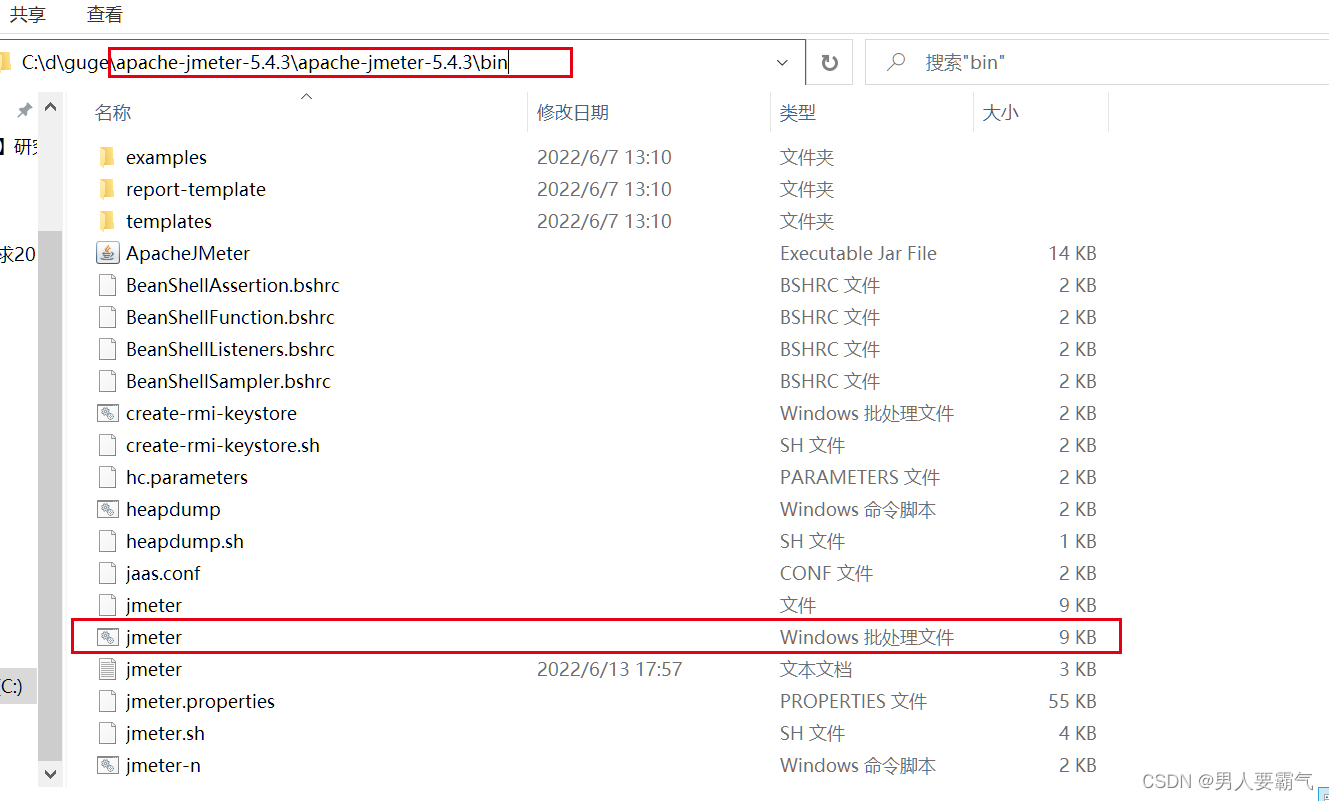Select jmeter.properties file name
The width and height of the screenshot is (1329, 801).
click(200, 701)
